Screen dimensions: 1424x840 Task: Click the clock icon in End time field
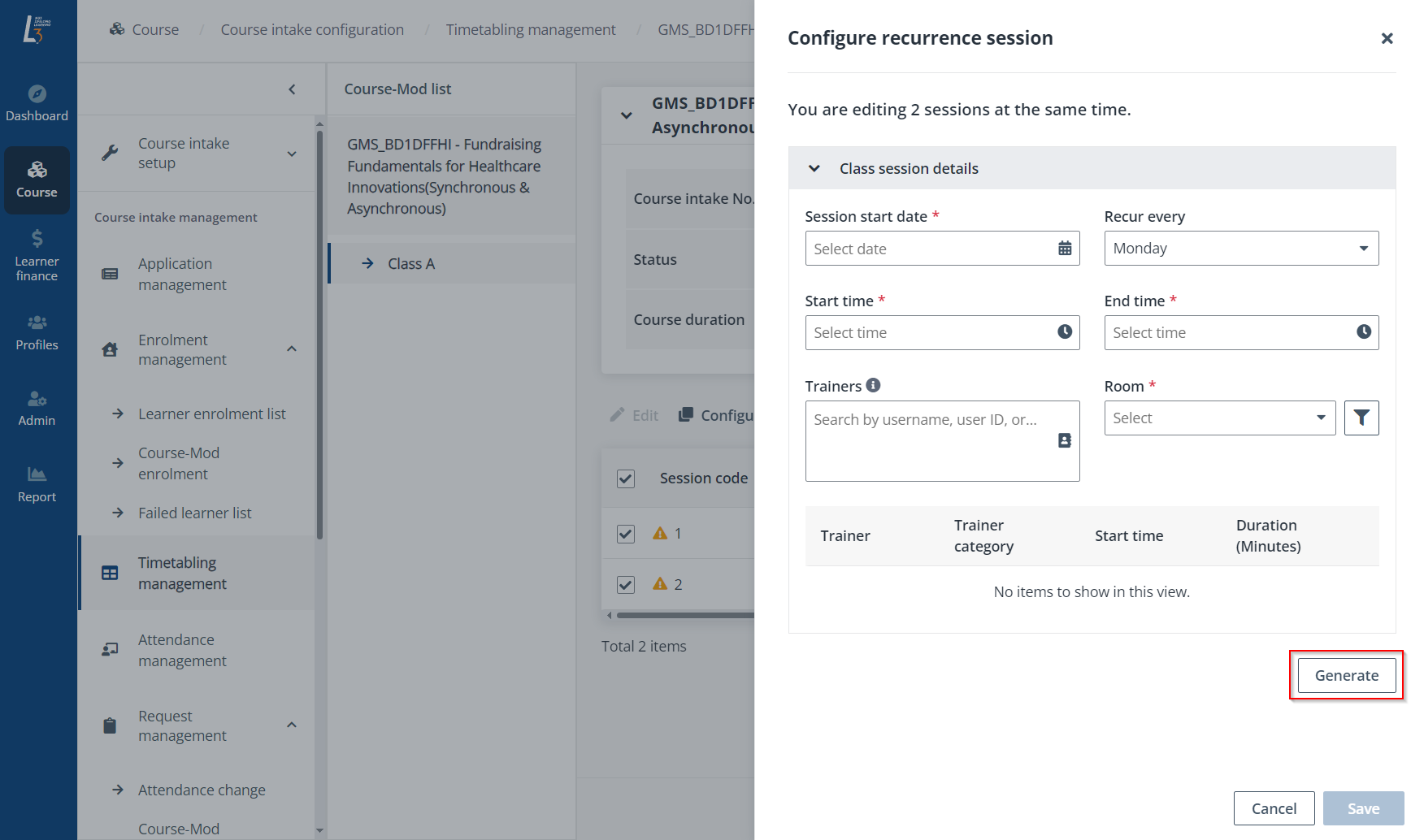point(1363,331)
